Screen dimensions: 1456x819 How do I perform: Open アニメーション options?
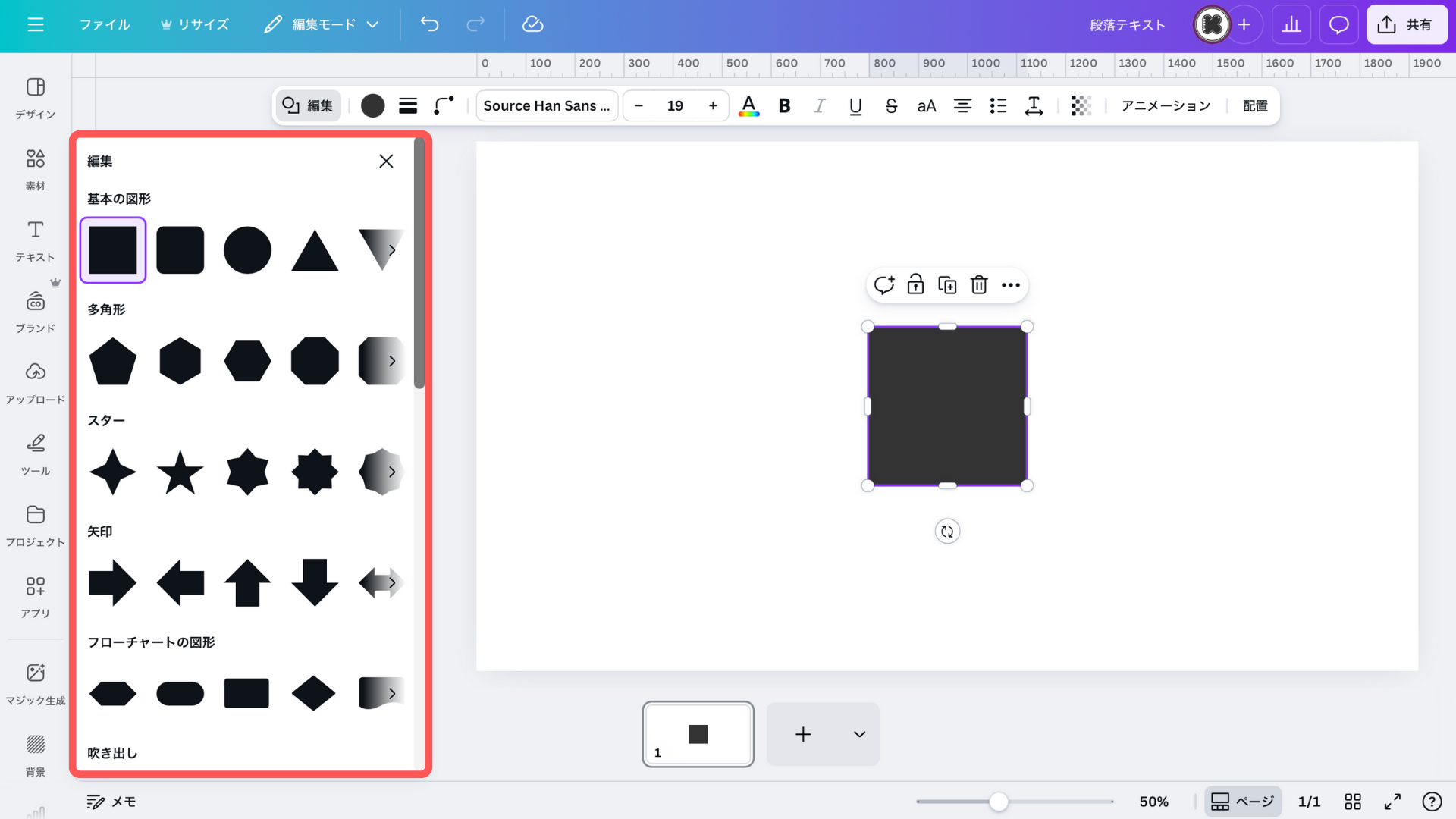pos(1166,106)
